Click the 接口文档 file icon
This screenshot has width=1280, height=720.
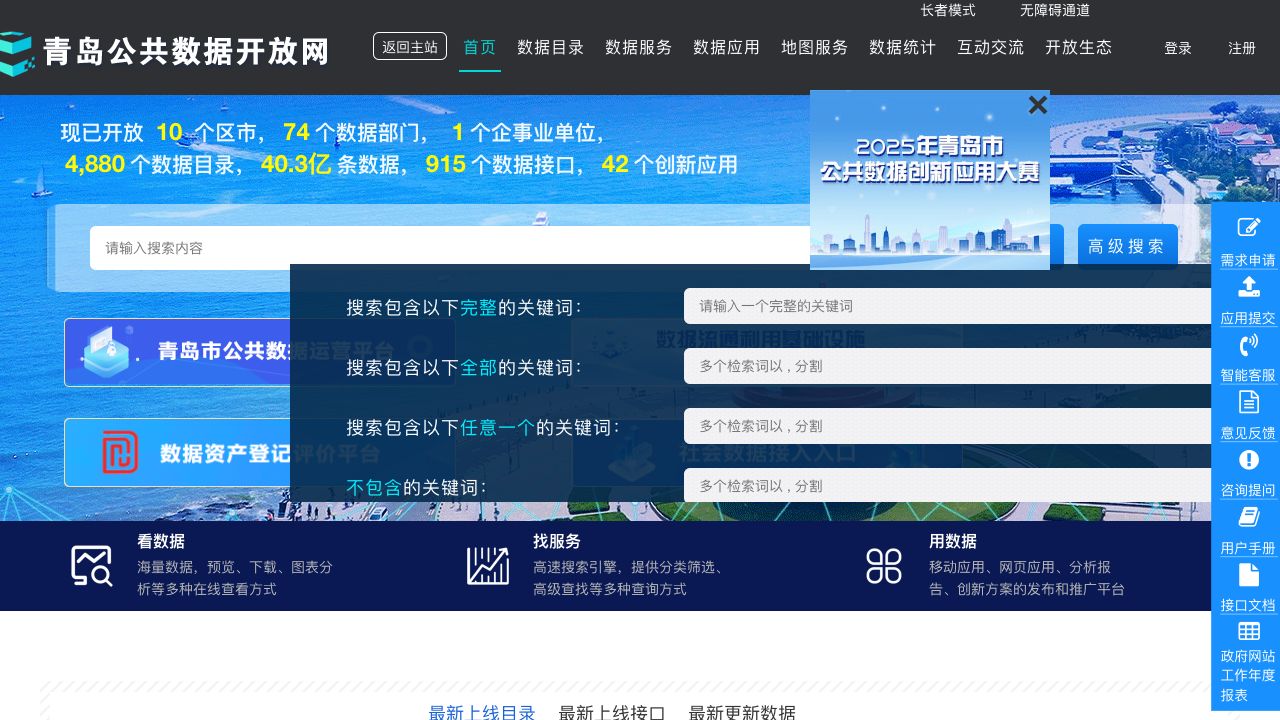click(1248, 575)
